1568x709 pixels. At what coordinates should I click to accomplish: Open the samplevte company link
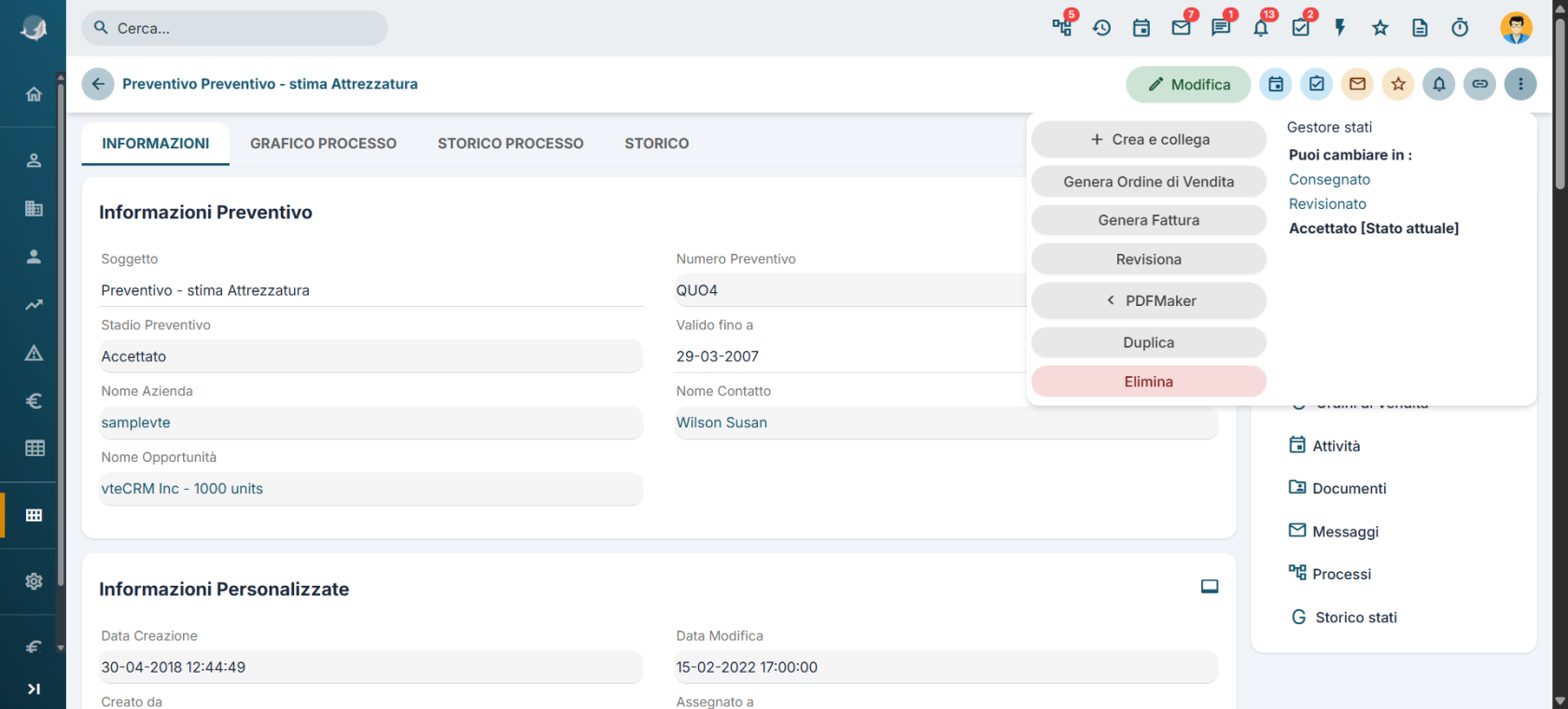pos(135,423)
